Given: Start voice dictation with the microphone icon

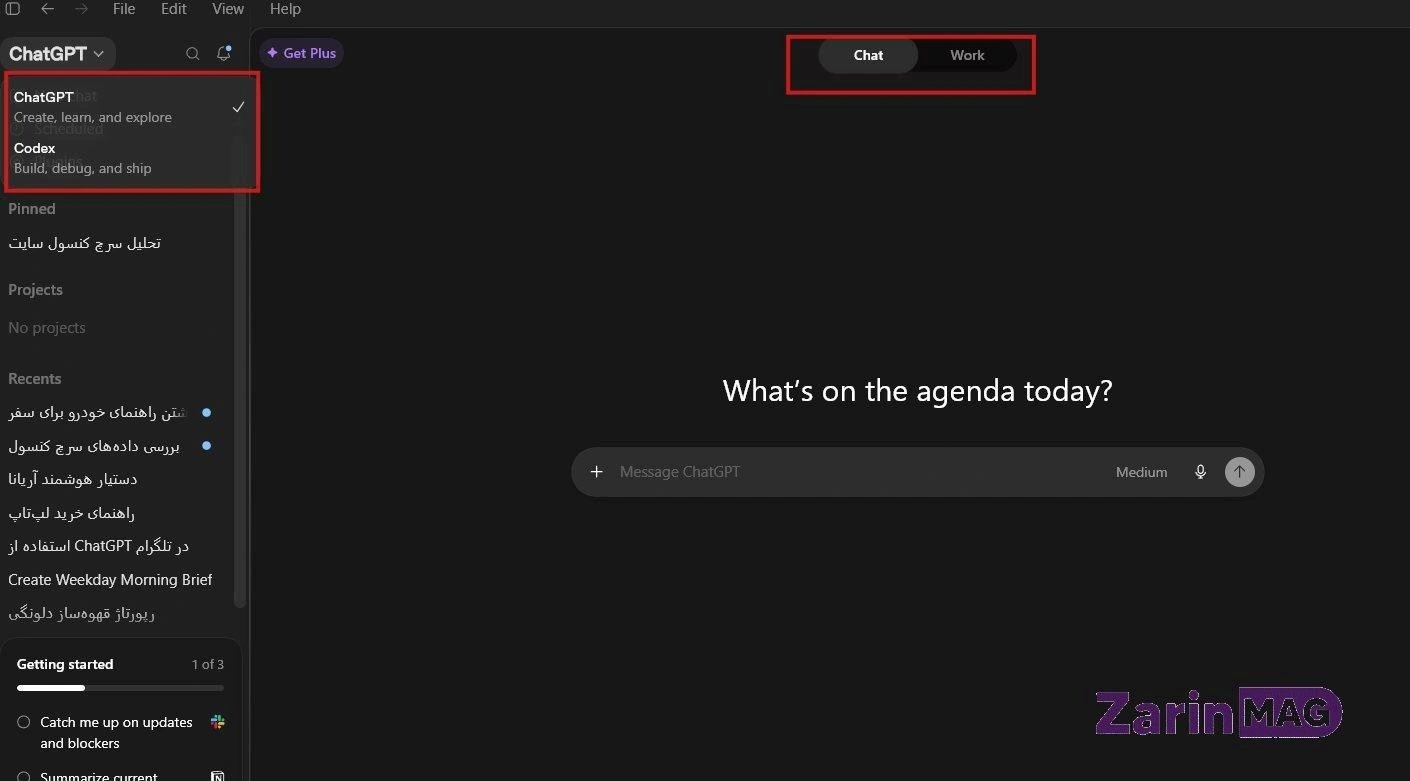Looking at the screenshot, I should coord(1201,472).
